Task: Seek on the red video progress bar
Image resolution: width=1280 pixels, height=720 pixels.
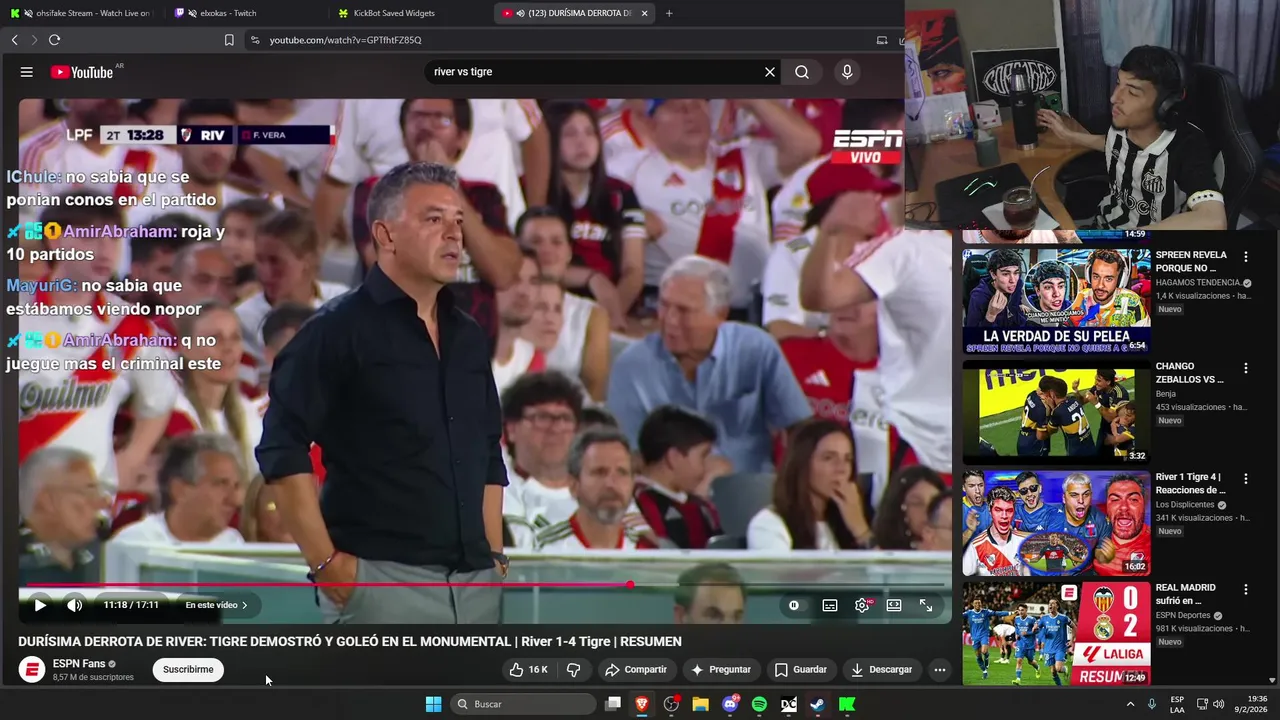Action: (x=328, y=585)
